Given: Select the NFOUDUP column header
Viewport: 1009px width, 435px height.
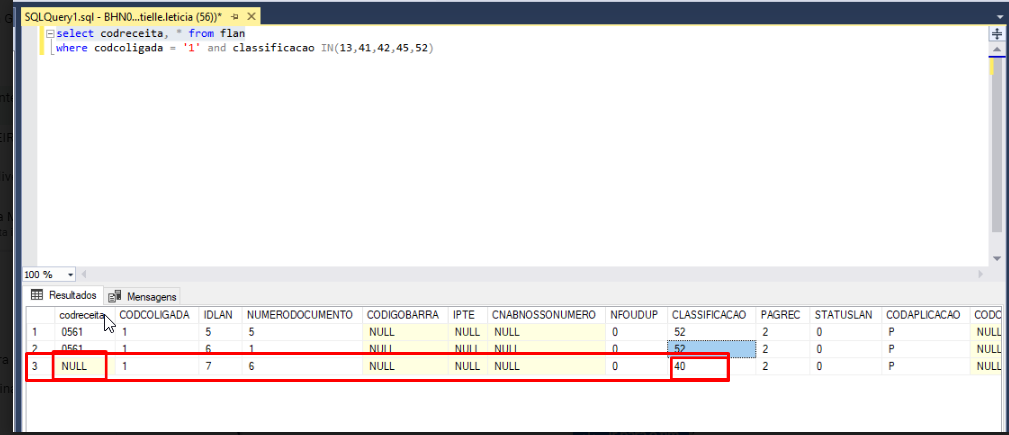Looking at the screenshot, I should coord(636,315).
